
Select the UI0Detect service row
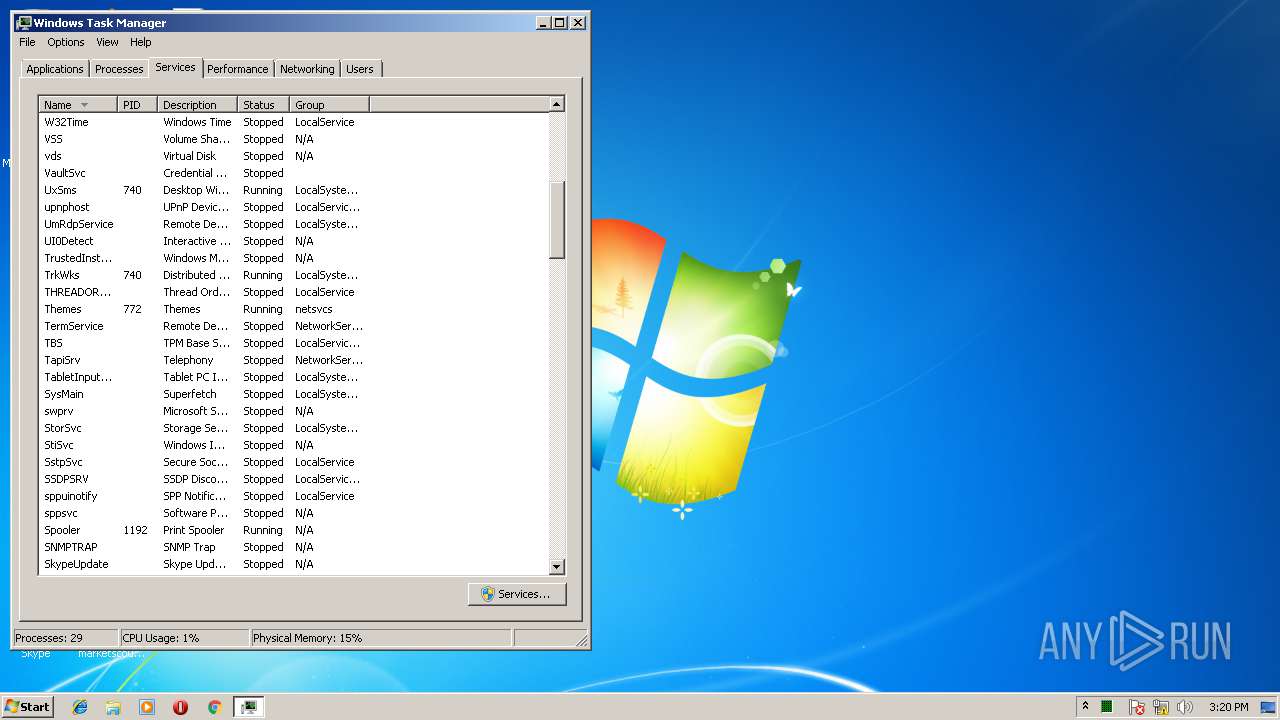pos(294,241)
